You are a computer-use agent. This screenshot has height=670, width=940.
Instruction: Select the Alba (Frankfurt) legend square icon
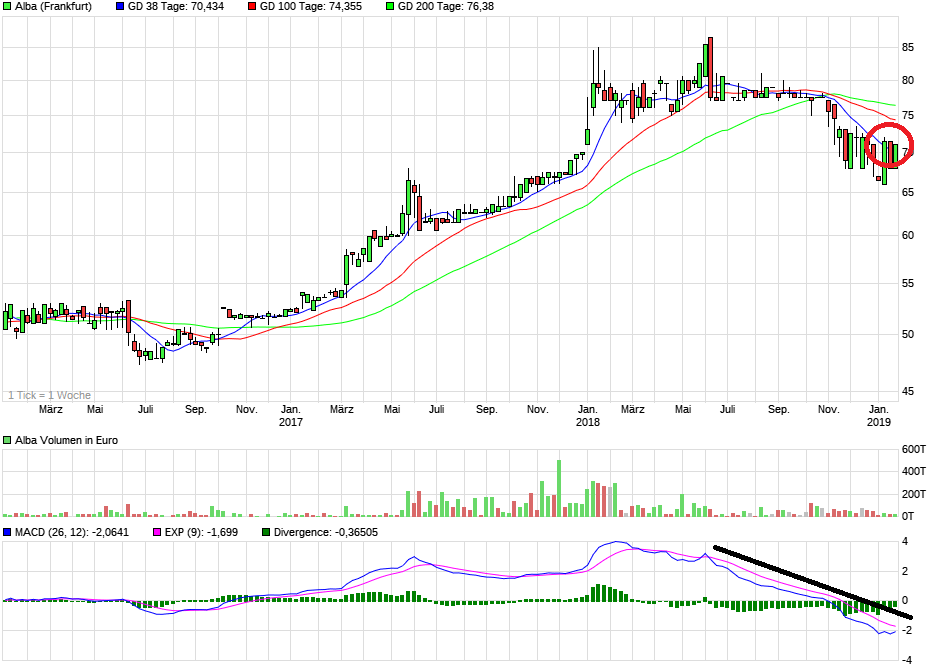click(x=8, y=8)
